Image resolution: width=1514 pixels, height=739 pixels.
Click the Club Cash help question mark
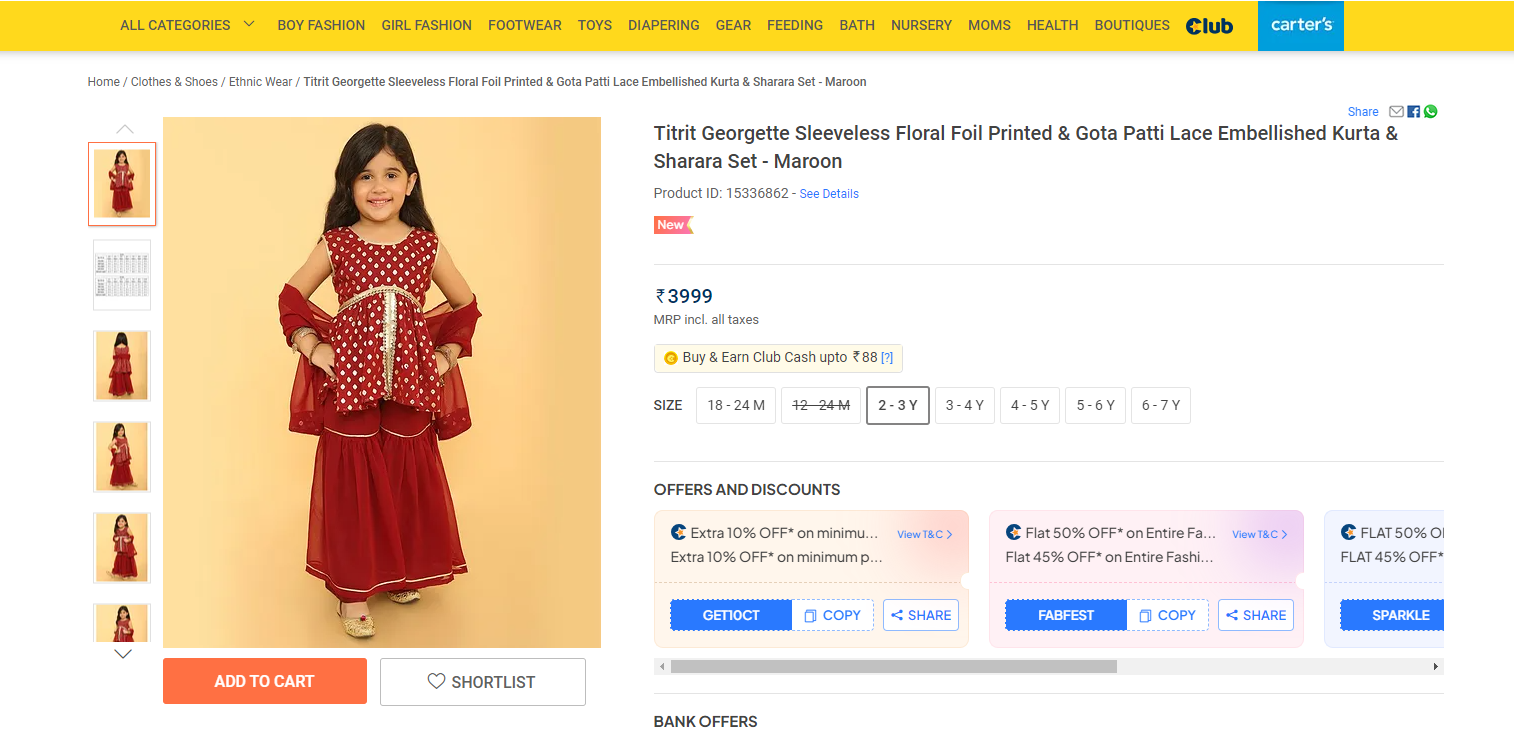886,358
